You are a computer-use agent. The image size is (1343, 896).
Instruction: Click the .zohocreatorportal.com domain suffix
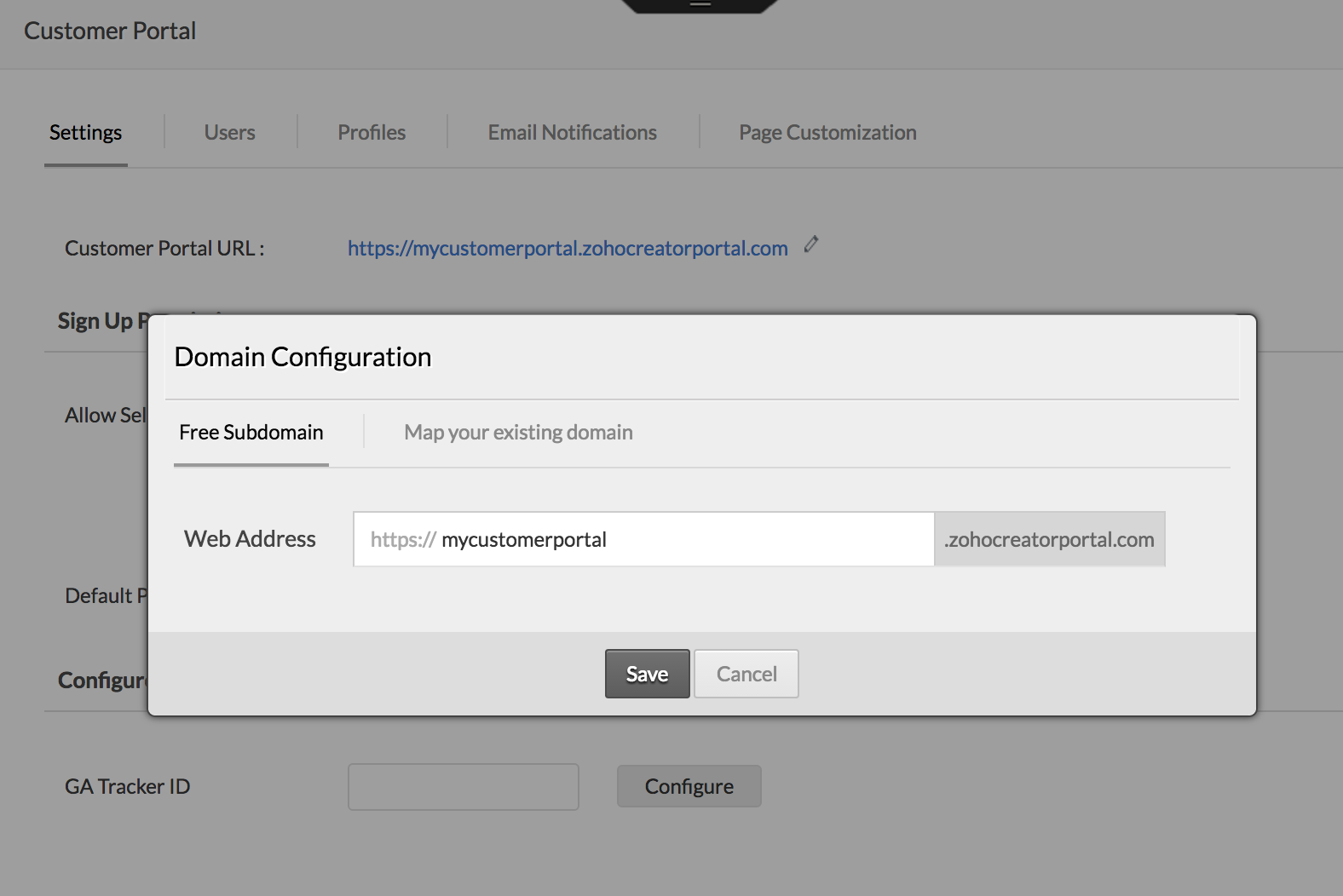coord(1050,539)
